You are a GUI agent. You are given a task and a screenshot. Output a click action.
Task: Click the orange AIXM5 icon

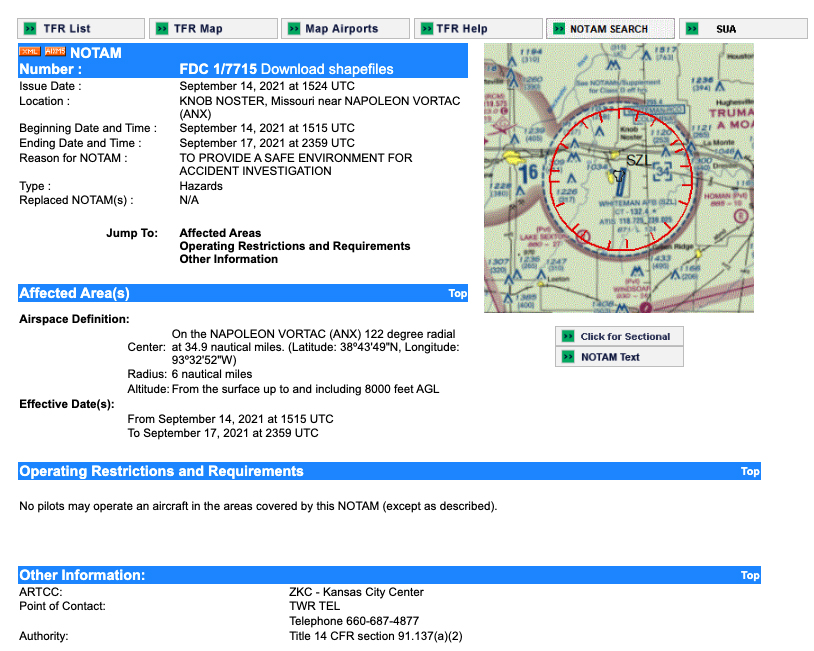pos(55,51)
